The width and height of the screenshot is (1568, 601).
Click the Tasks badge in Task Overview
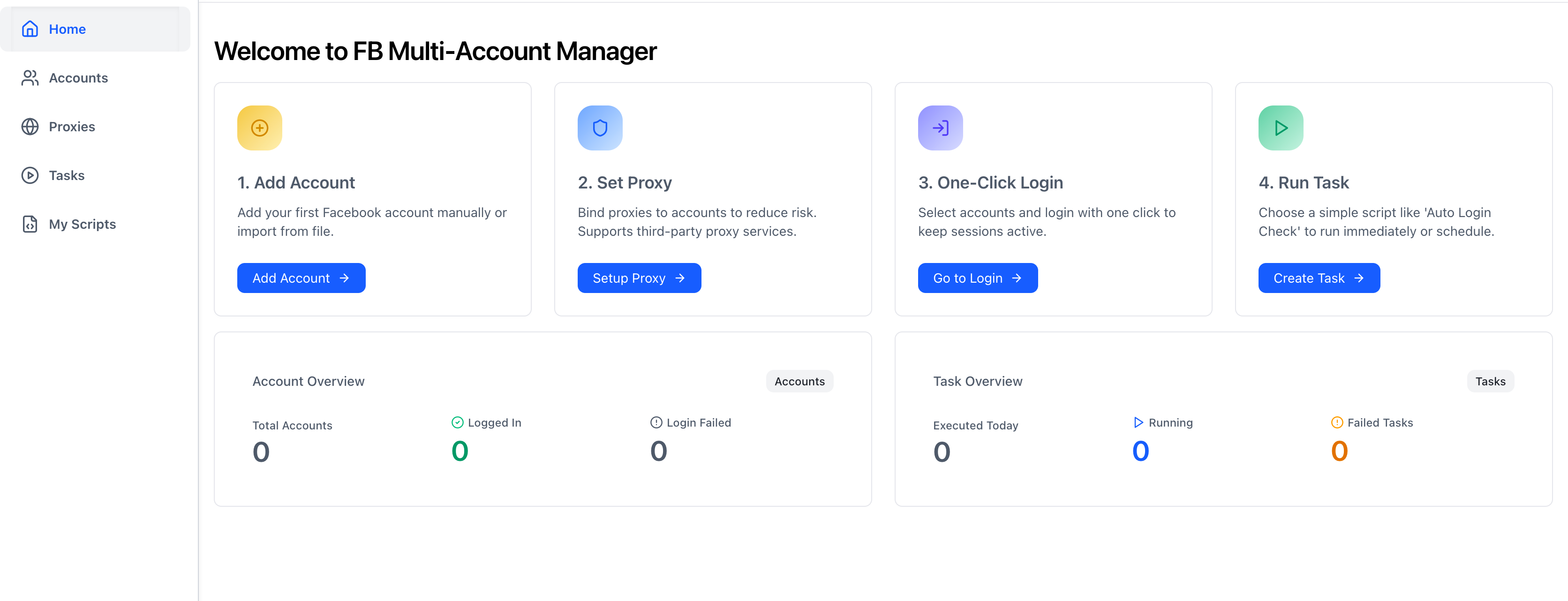pos(1490,382)
